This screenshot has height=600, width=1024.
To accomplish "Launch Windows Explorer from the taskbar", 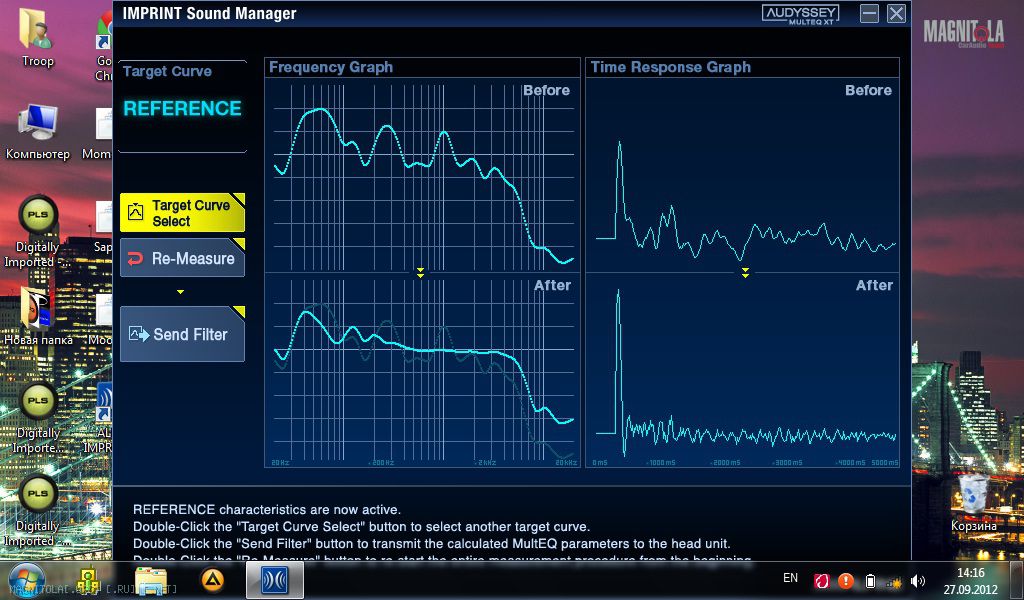I will tap(151, 579).
